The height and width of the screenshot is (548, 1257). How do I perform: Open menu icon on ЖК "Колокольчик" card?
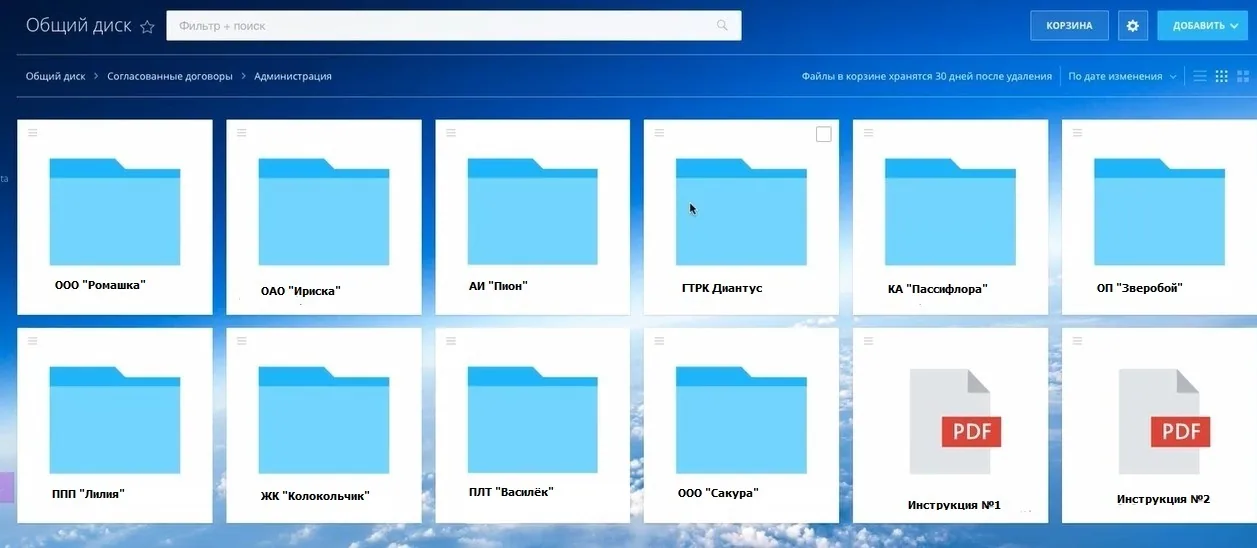(242, 341)
